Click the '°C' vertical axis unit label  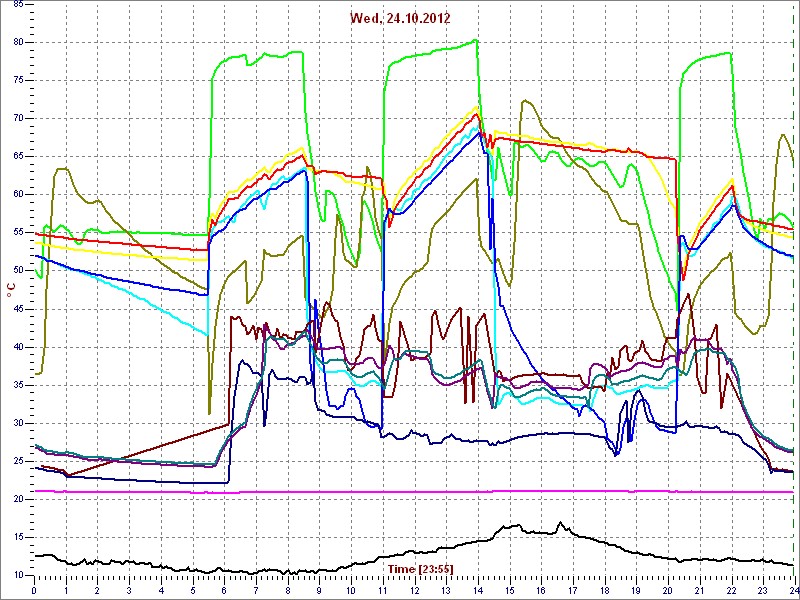11,290
